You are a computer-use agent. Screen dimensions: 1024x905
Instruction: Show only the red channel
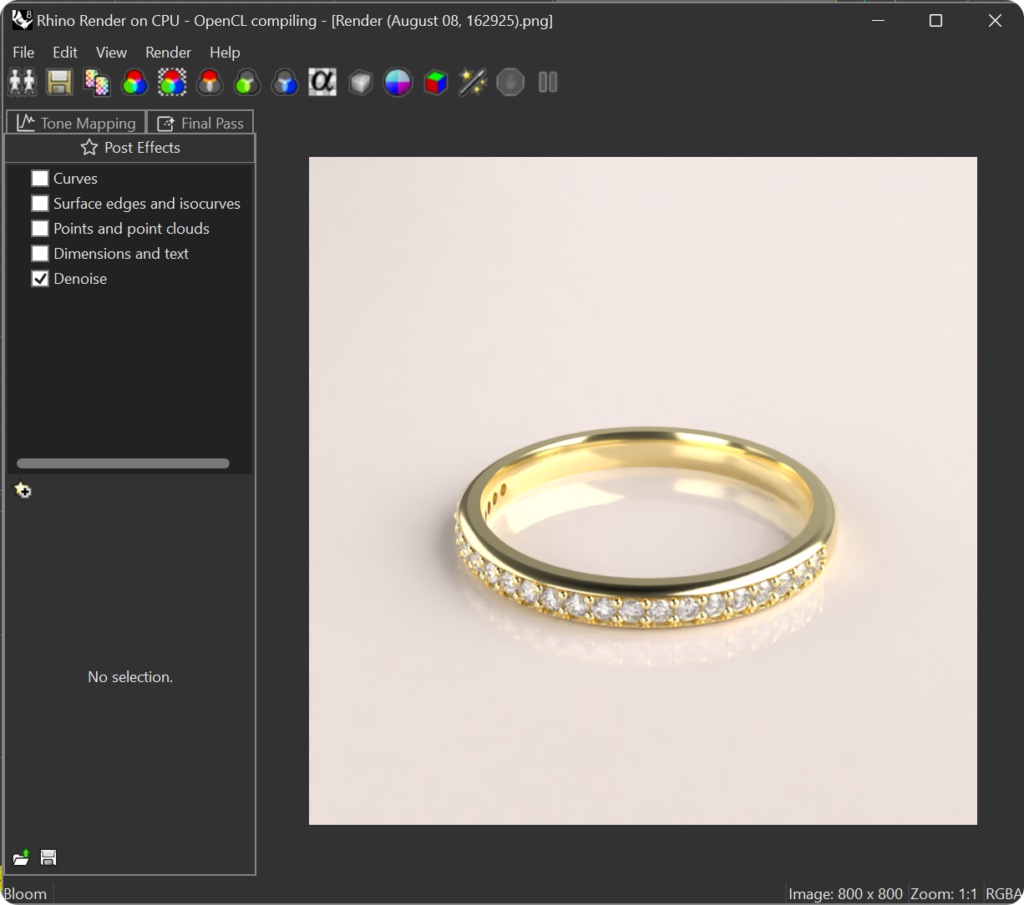pos(210,82)
